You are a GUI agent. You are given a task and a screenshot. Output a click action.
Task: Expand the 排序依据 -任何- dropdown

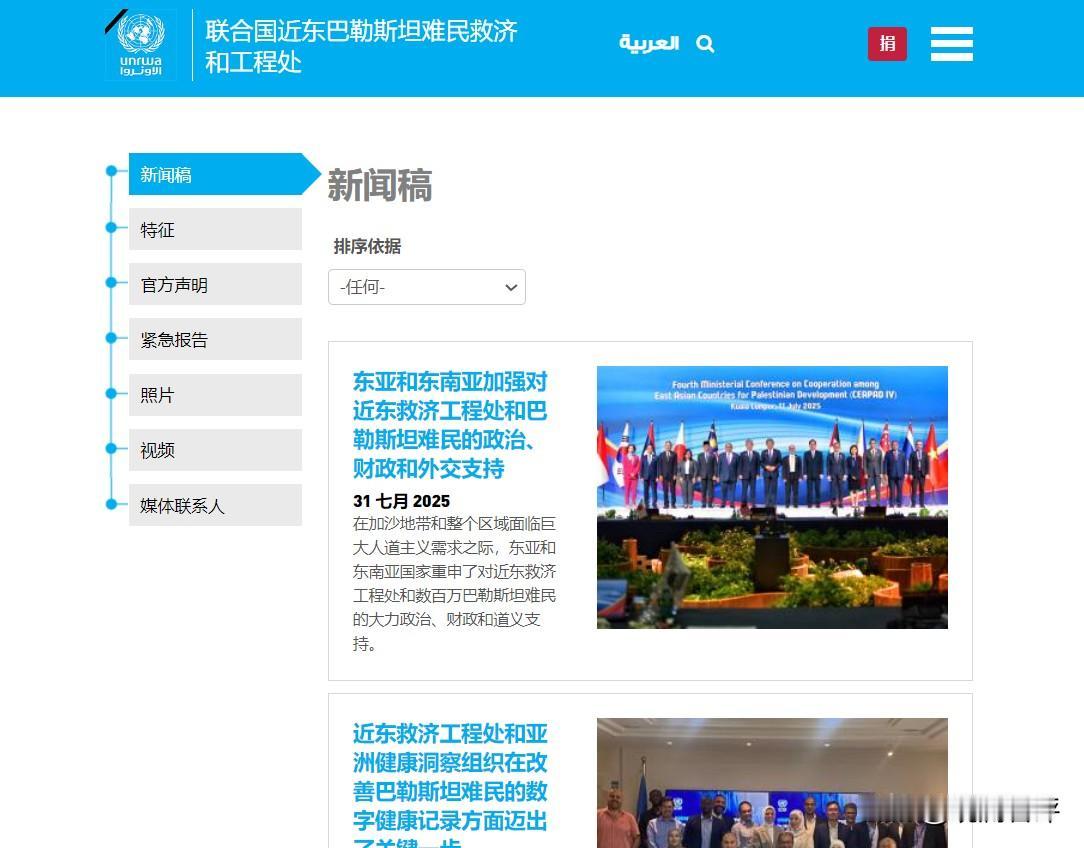[427, 287]
